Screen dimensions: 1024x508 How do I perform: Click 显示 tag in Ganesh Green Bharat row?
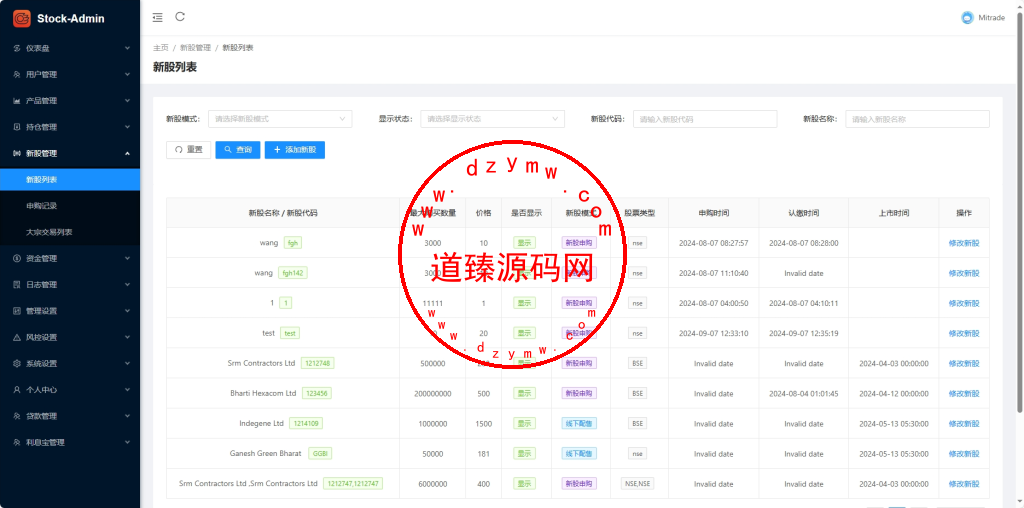click(x=524, y=454)
